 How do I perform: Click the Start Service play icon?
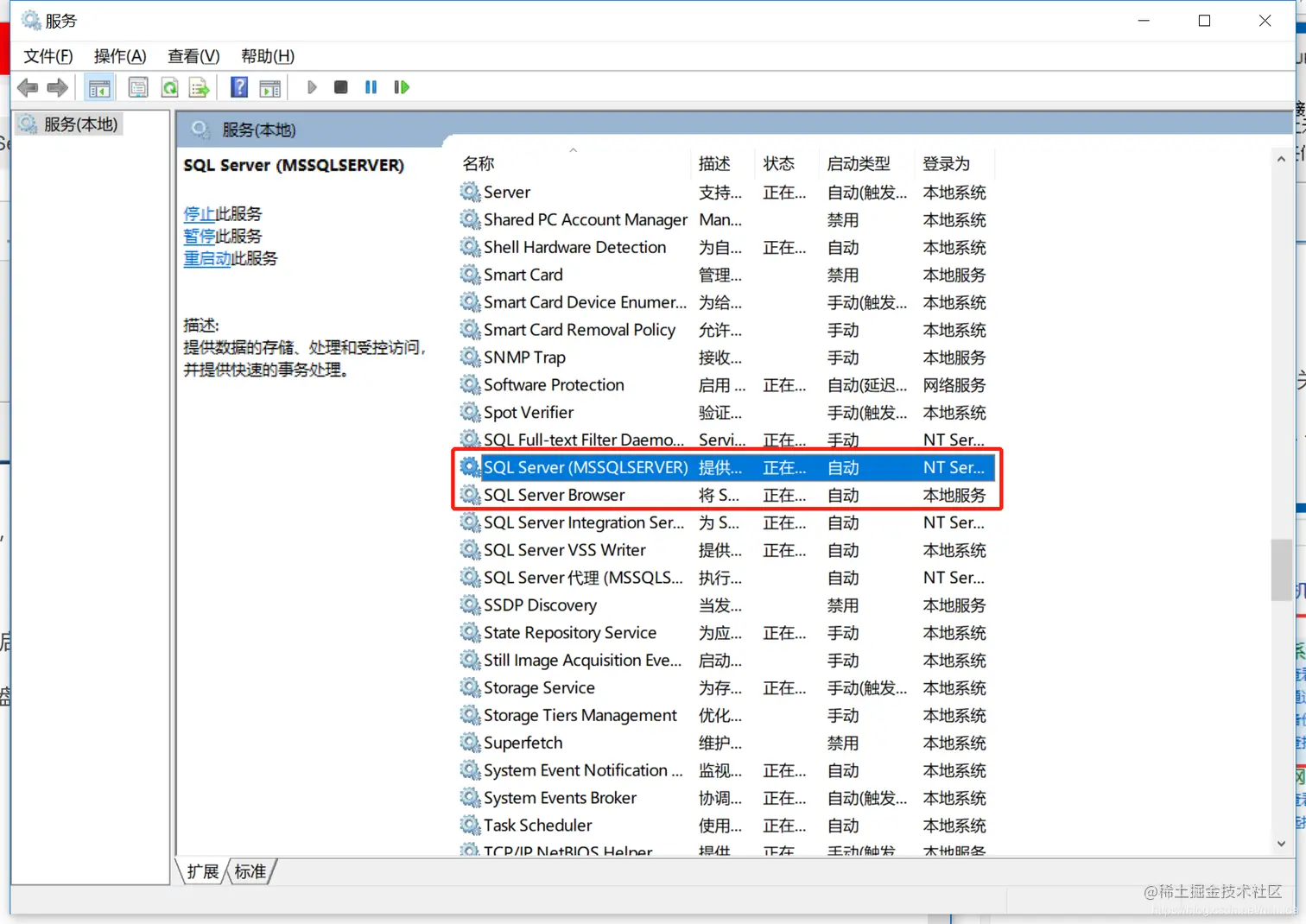click(312, 87)
